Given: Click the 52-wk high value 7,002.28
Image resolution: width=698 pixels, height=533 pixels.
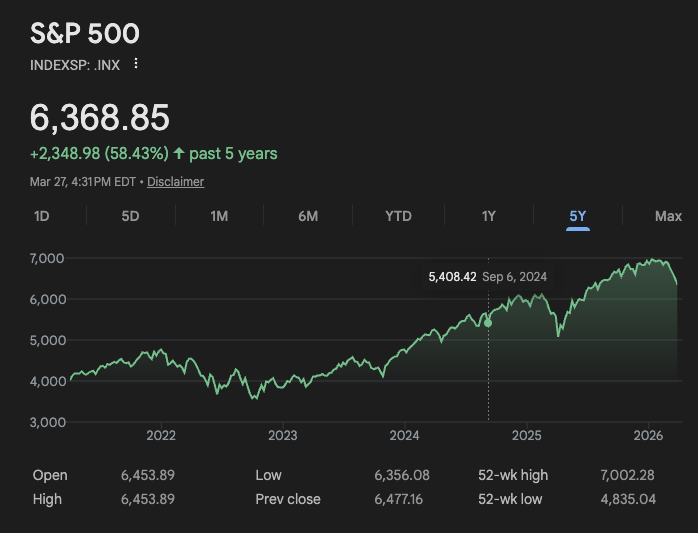Looking at the screenshot, I should coord(626,475).
